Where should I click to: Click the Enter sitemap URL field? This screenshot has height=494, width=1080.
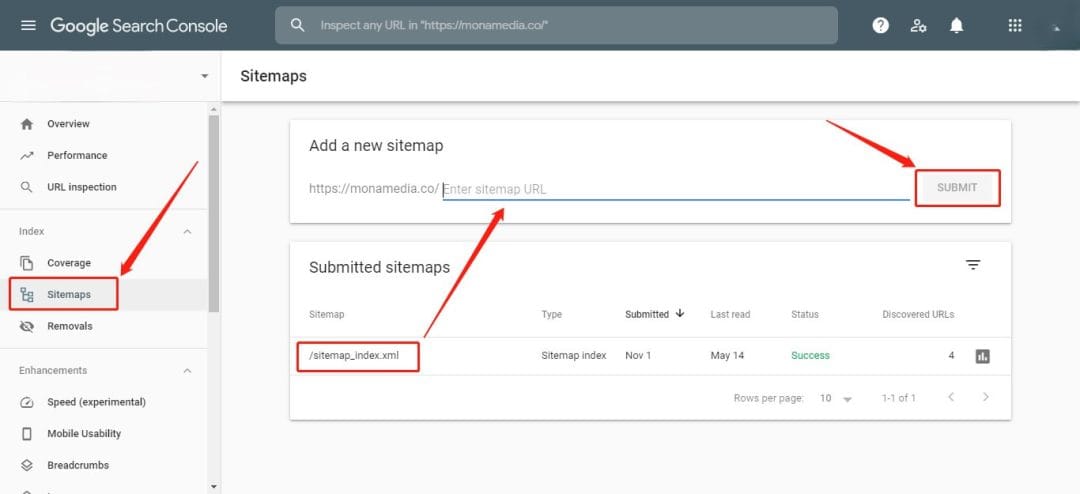[675, 189]
